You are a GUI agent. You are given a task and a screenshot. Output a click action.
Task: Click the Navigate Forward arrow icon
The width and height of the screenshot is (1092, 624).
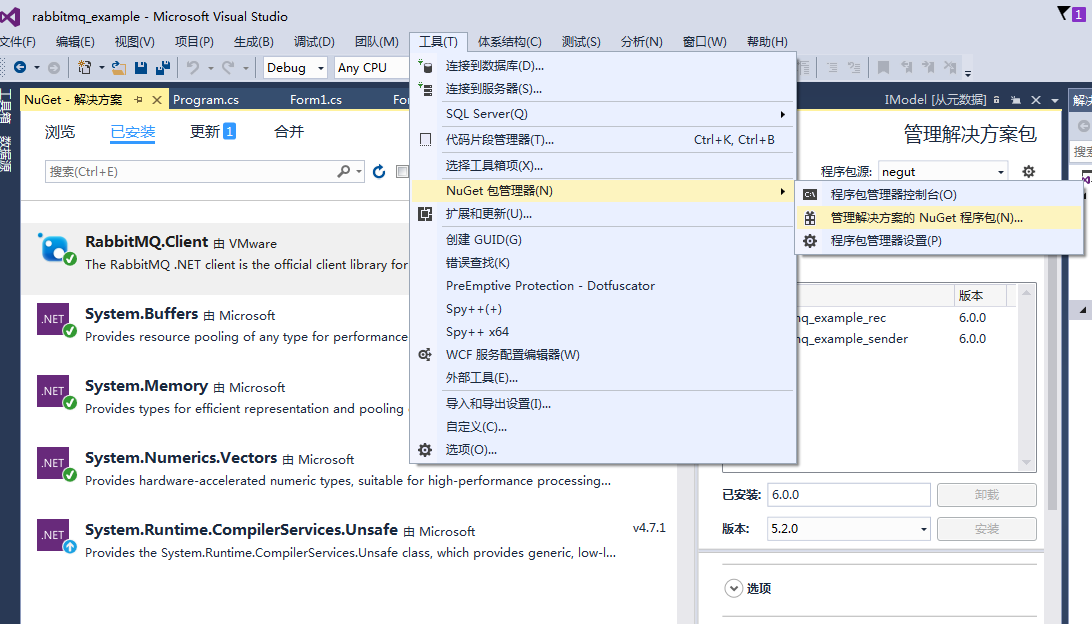[x=54, y=68]
